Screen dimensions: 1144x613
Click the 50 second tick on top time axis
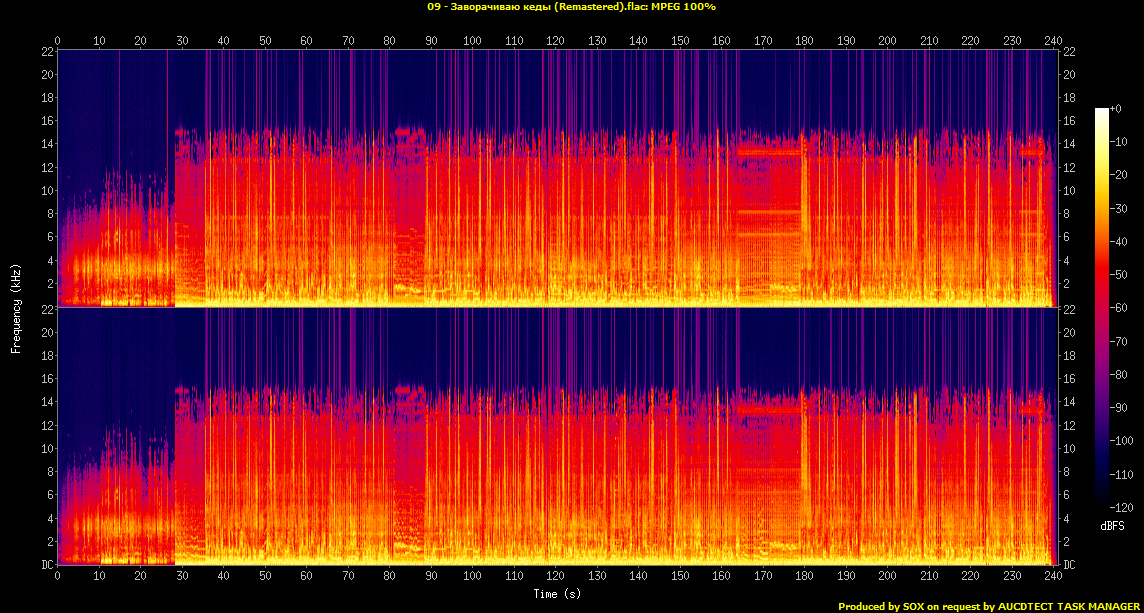click(265, 40)
